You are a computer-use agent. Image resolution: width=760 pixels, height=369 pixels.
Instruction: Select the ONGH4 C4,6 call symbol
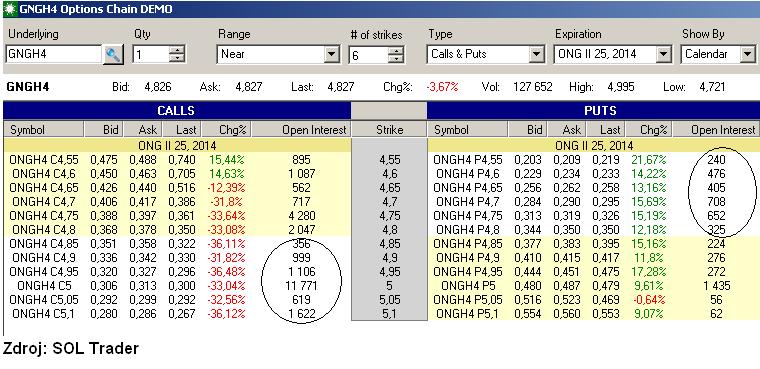tap(43, 174)
